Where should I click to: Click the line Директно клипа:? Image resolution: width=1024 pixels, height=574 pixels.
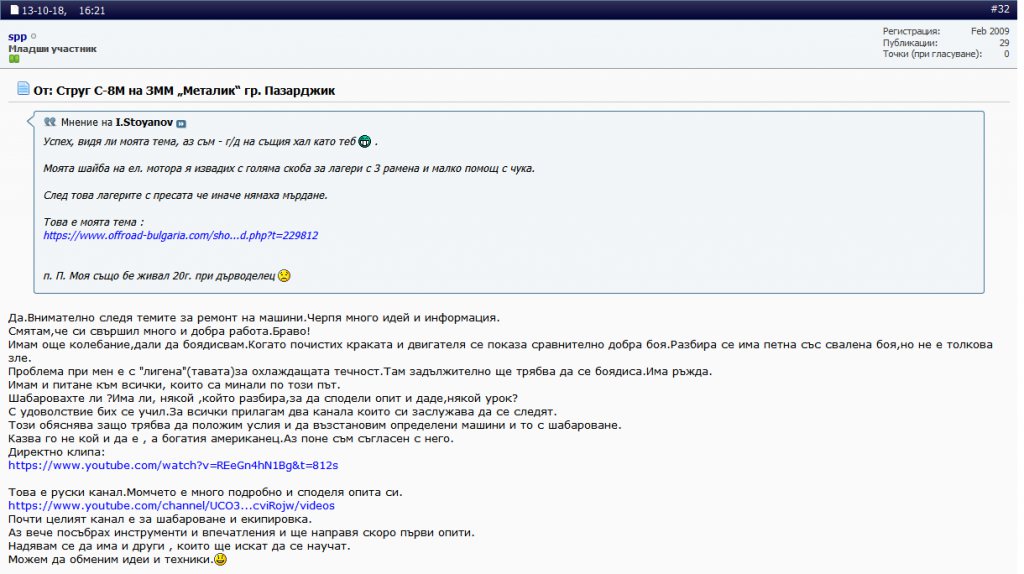pyautogui.click(x=56, y=452)
